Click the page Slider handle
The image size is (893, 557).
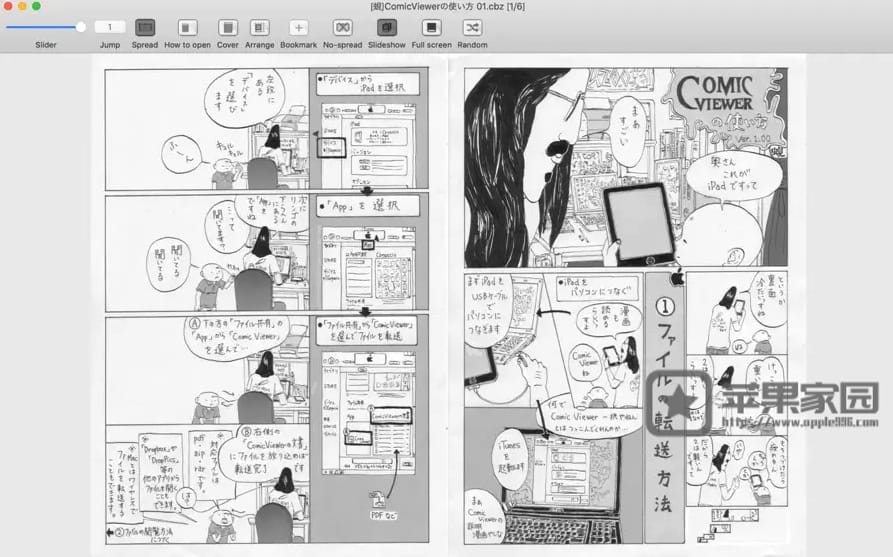pyautogui.click(x=80, y=27)
